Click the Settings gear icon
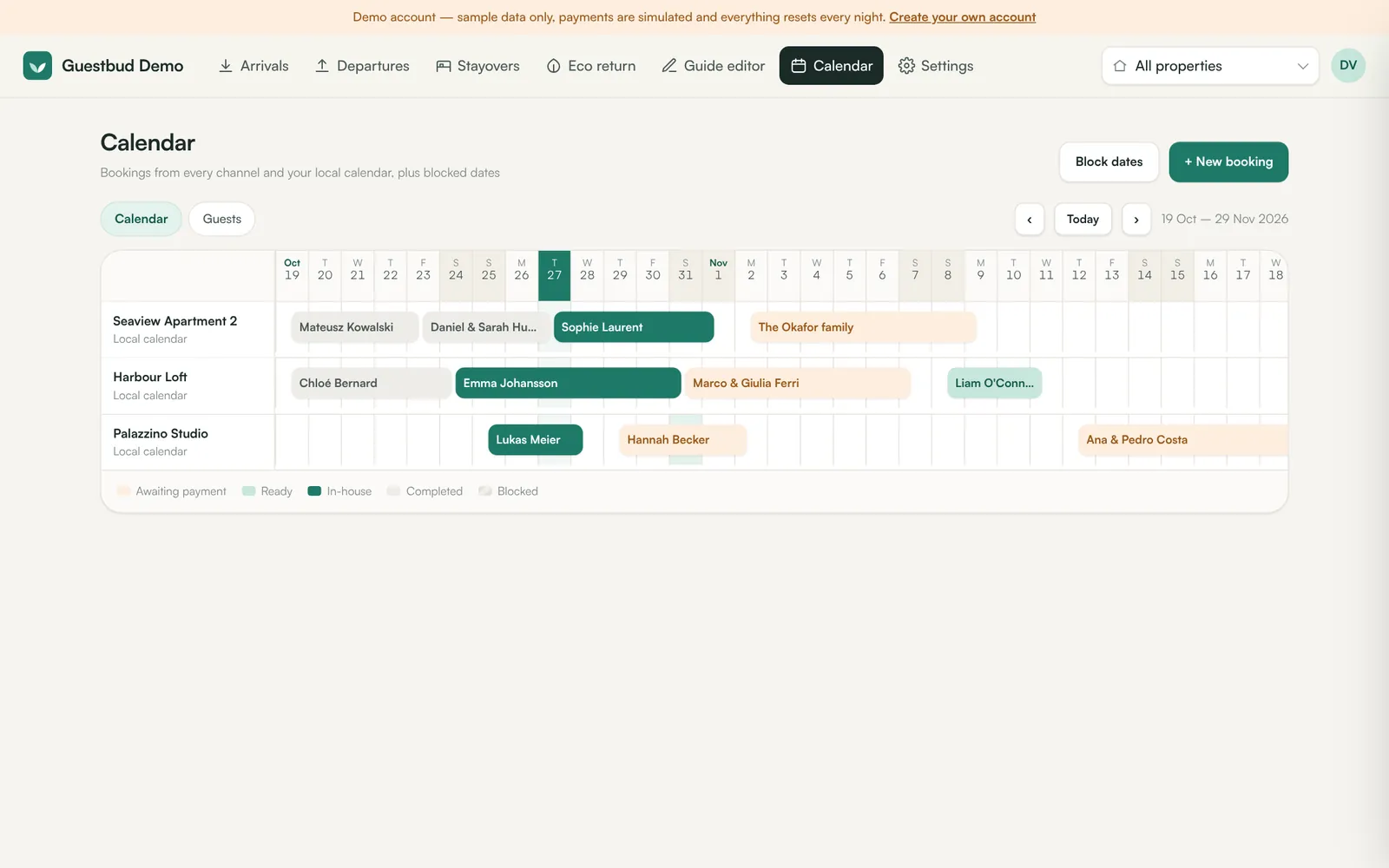 906,66
